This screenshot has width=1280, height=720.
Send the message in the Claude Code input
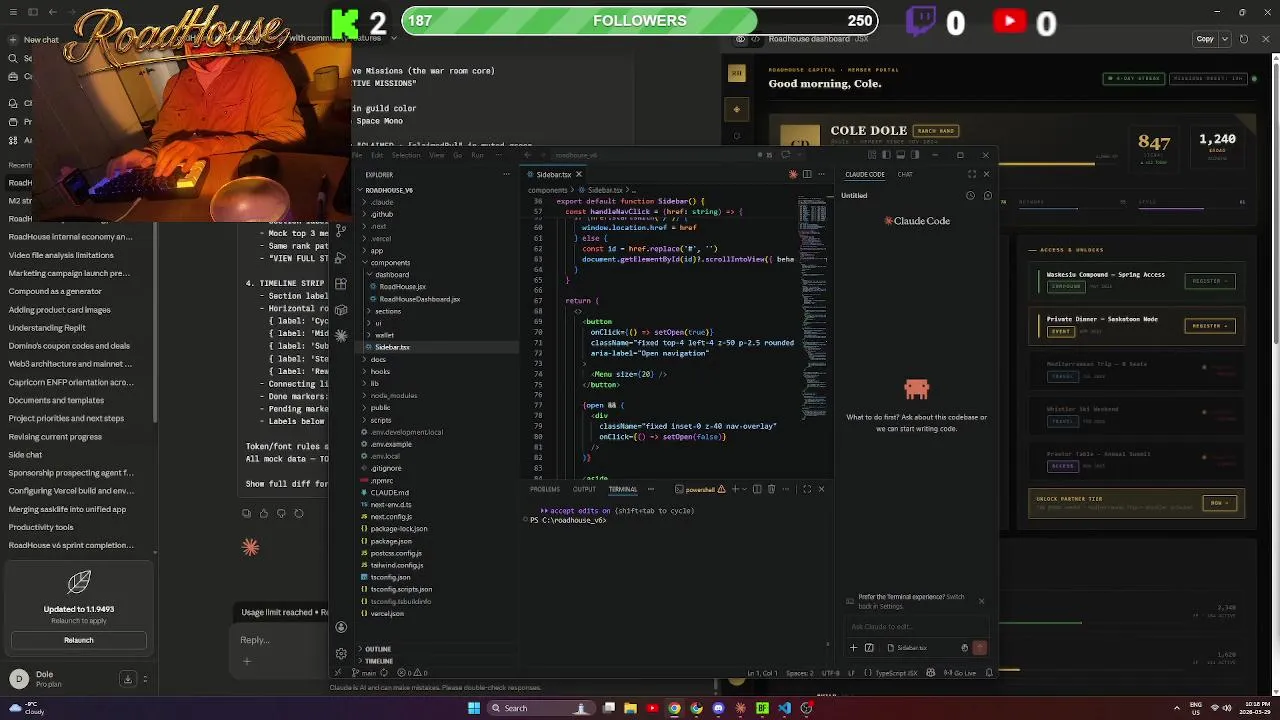pyautogui.click(x=979, y=648)
